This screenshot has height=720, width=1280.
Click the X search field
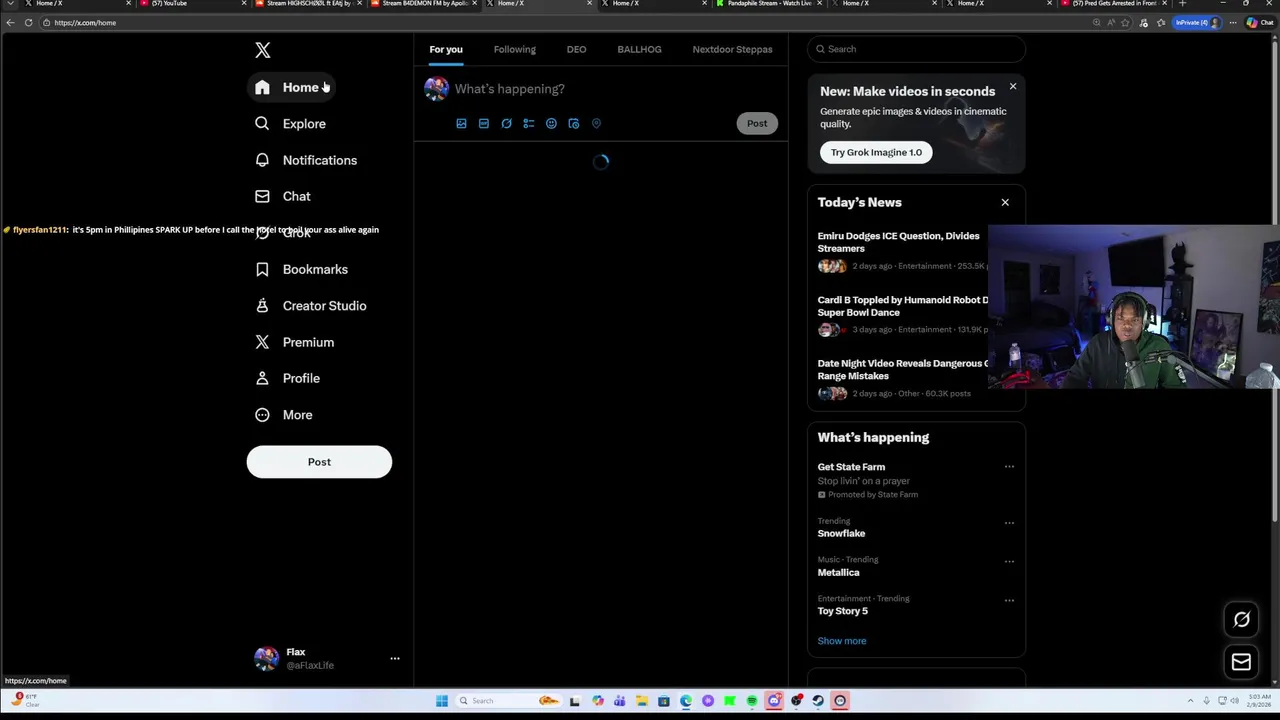916,49
